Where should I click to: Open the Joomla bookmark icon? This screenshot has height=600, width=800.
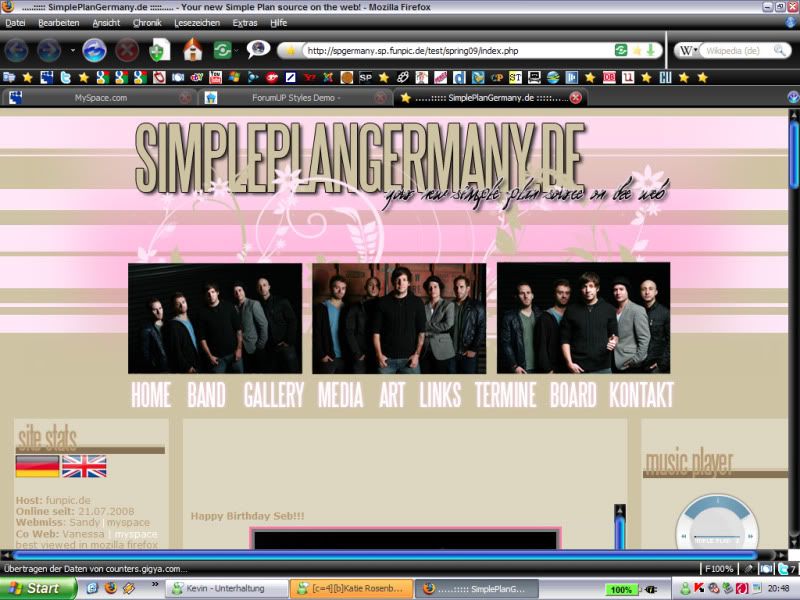(328, 78)
